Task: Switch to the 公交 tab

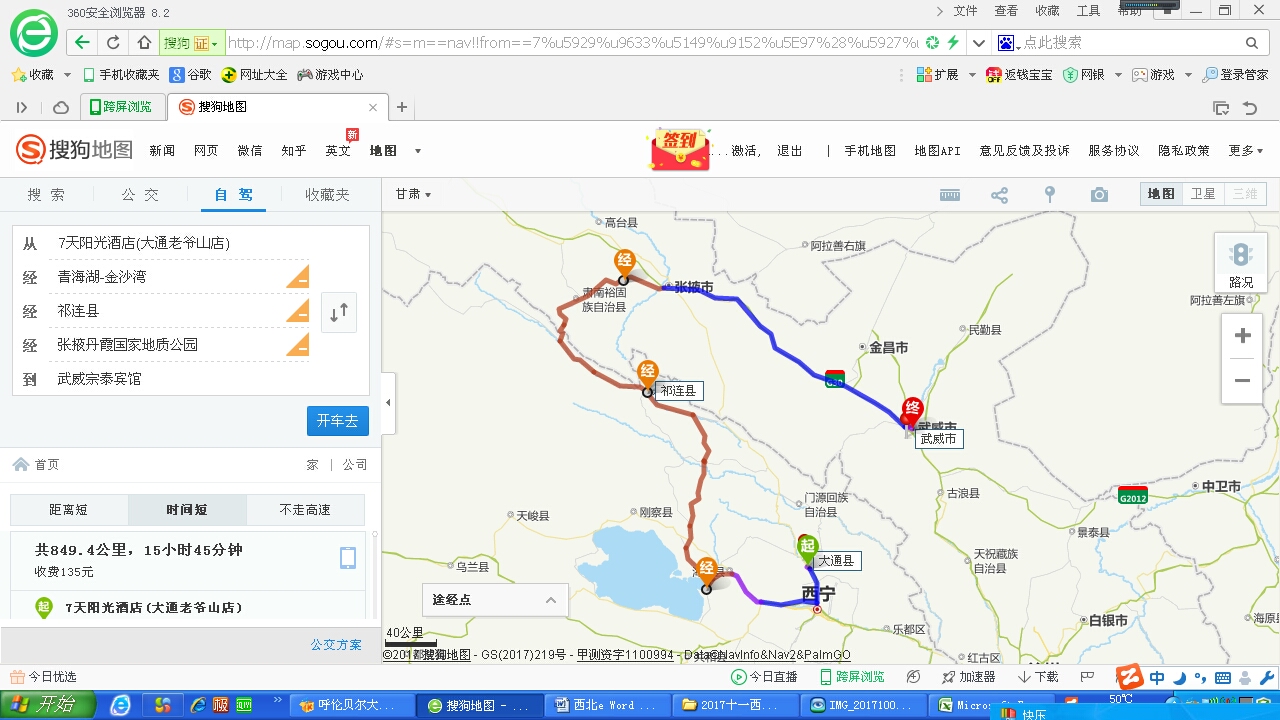Action: pos(140,195)
